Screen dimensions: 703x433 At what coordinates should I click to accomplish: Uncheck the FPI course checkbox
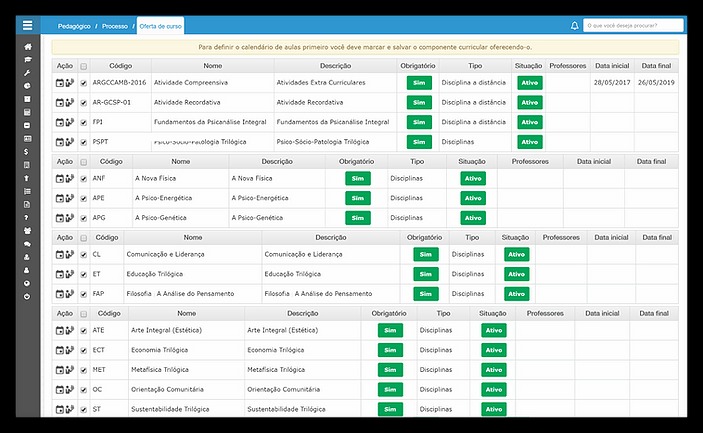click(x=83, y=122)
